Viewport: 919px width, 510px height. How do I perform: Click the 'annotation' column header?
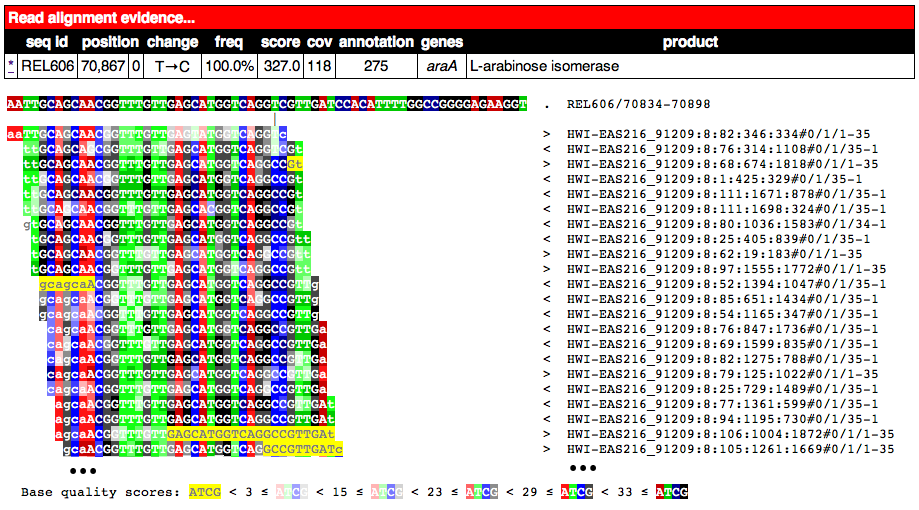pyautogui.click(x=376, y=42)
